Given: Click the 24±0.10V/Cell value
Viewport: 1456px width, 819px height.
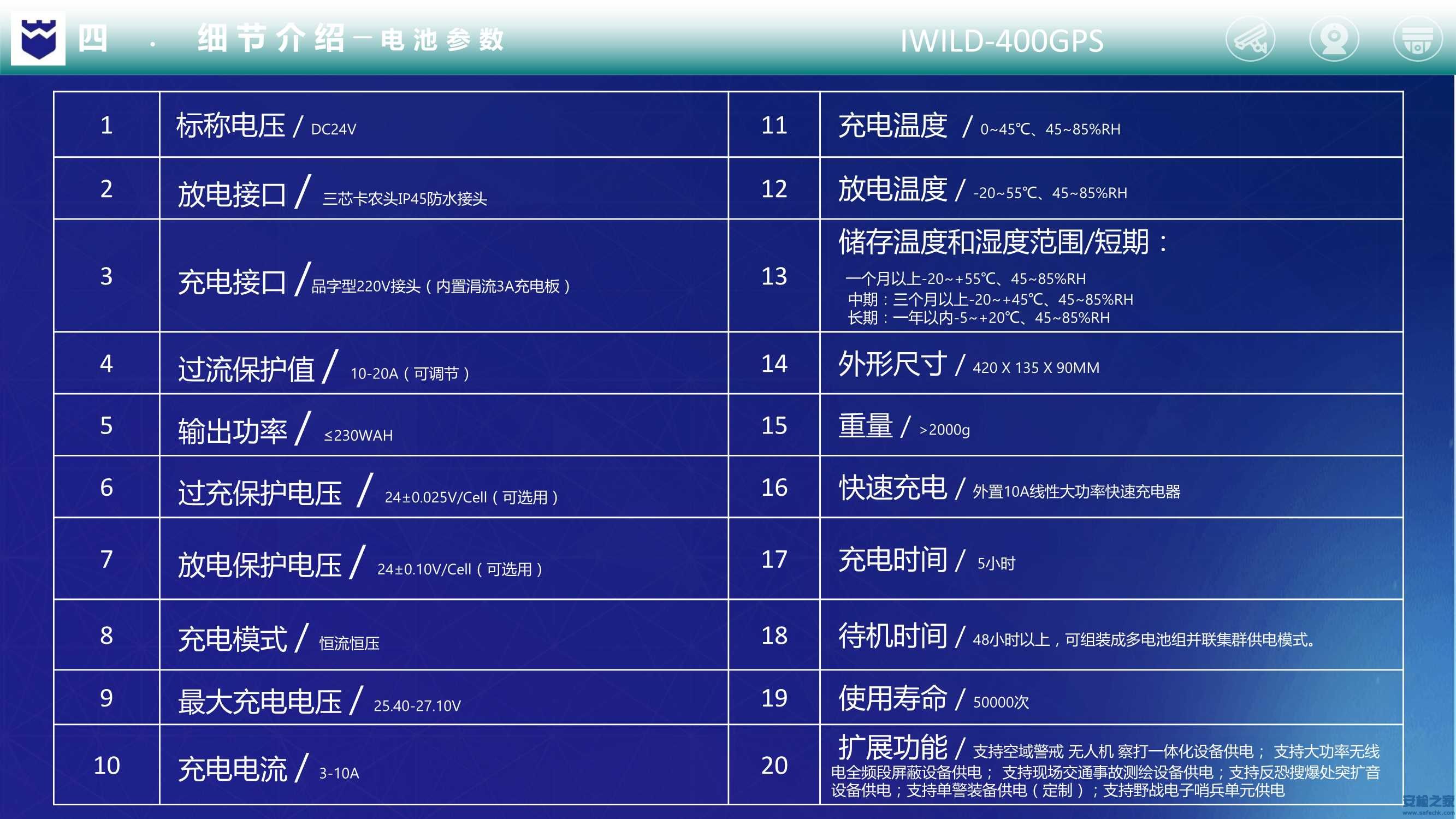Looking at the screenshot, I should (x=459, y=569).
